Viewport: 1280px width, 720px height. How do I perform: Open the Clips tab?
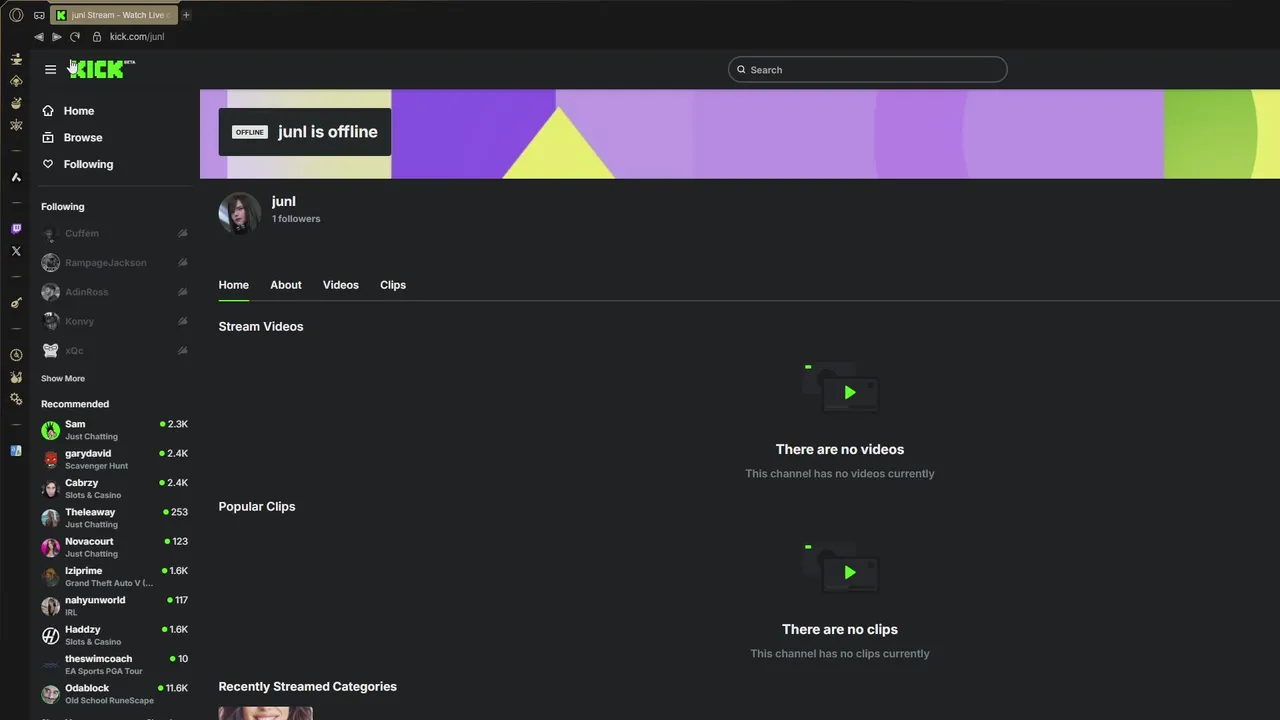pyautogui.click(x=393, y=285)
